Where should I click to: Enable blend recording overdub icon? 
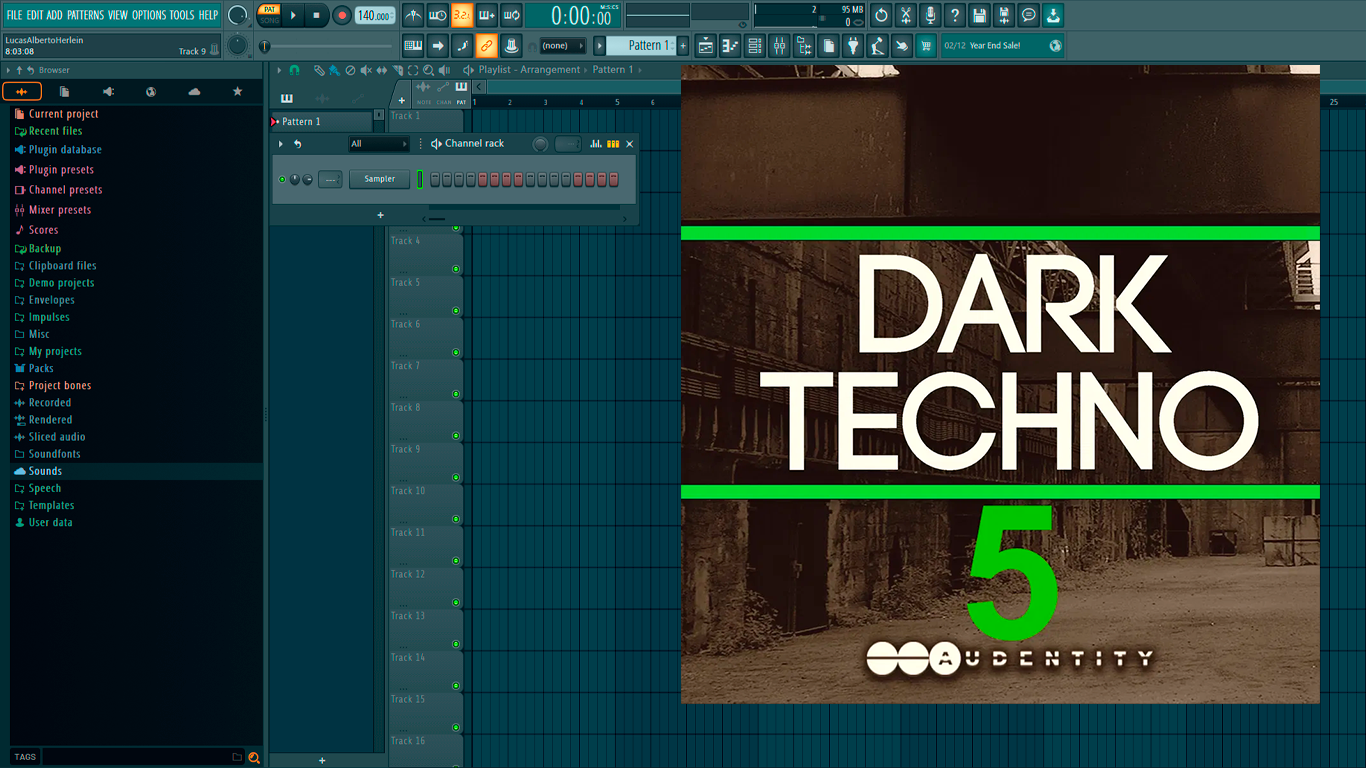[x=487, y=15]
